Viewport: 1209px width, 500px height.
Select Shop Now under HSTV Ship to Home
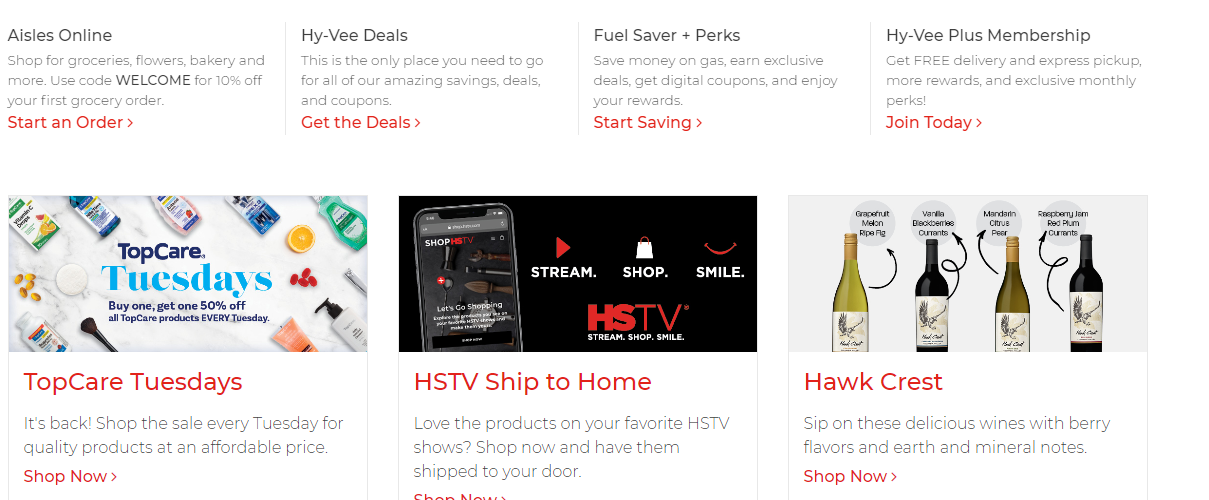[x=460, y=496]
